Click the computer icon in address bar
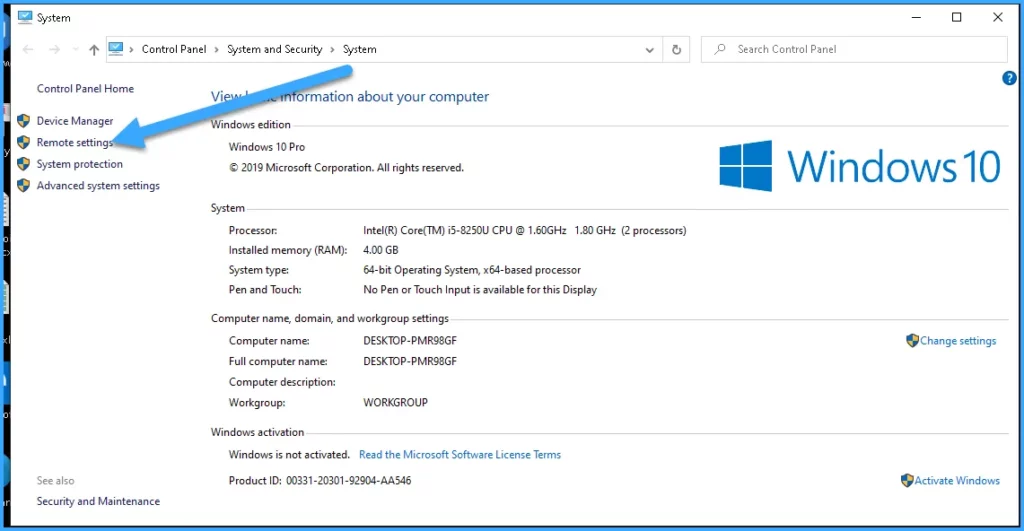 pos(116,49)
